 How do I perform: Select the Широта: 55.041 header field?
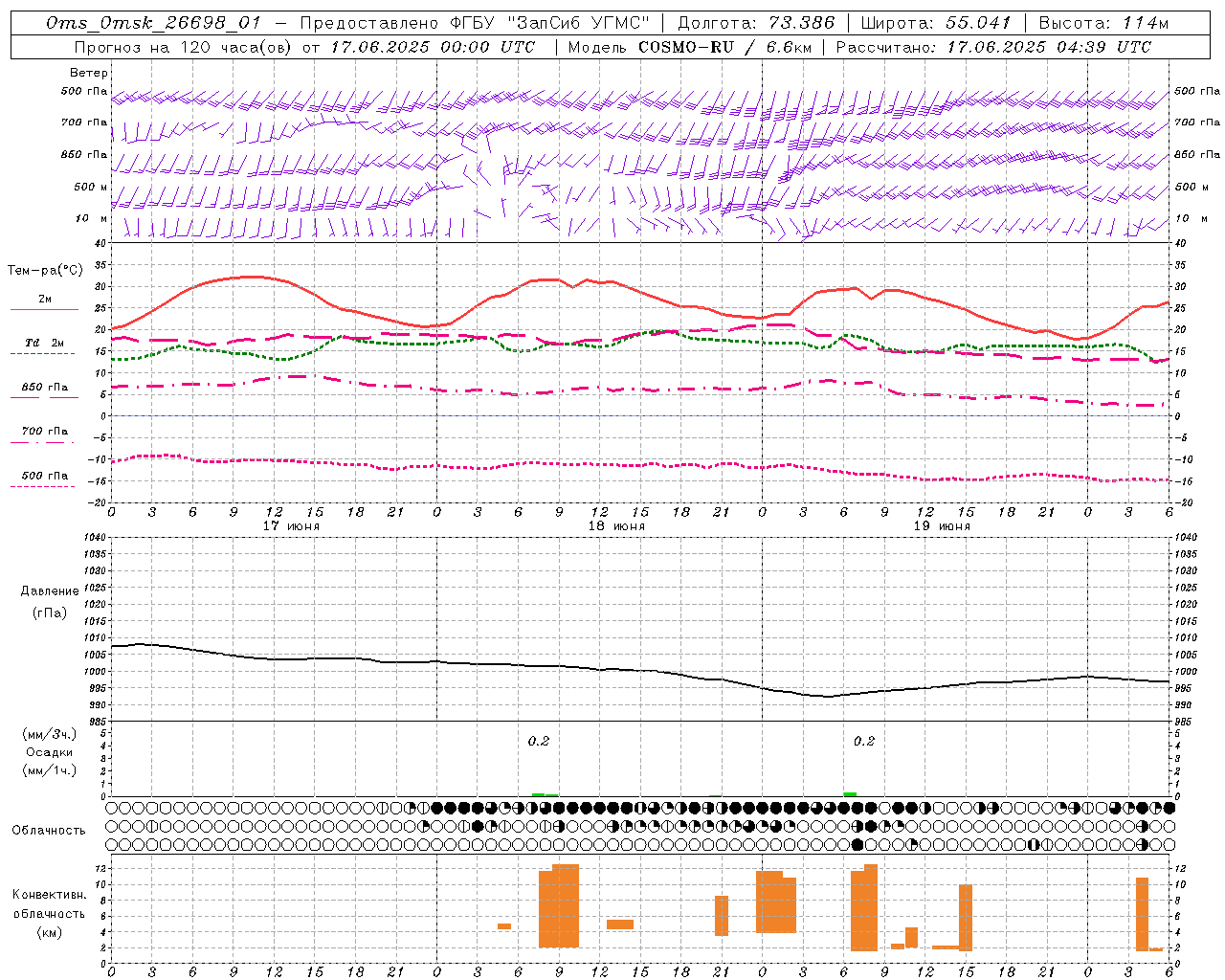(x=936, y=23)
